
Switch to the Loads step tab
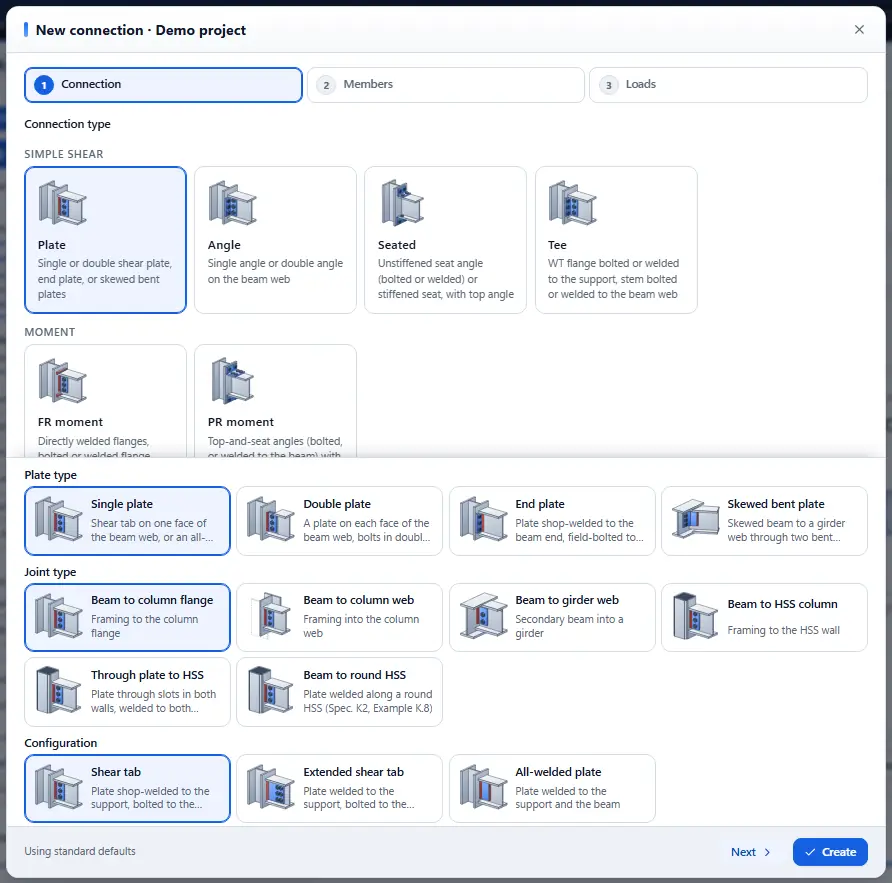728,85
